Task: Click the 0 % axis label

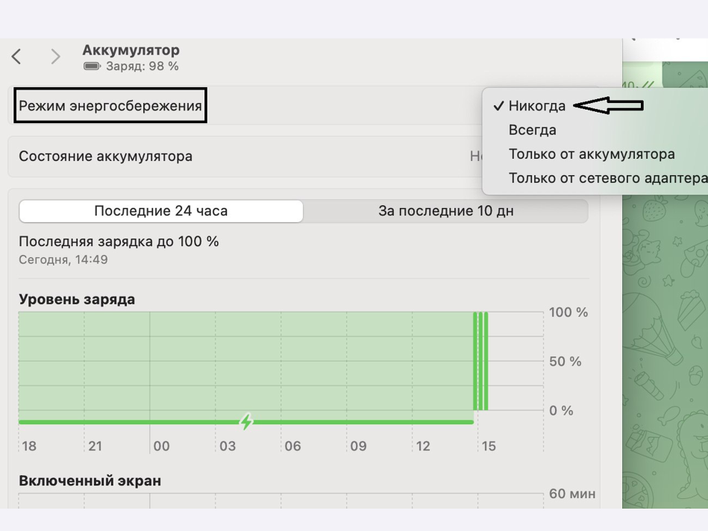Action: 561,410
